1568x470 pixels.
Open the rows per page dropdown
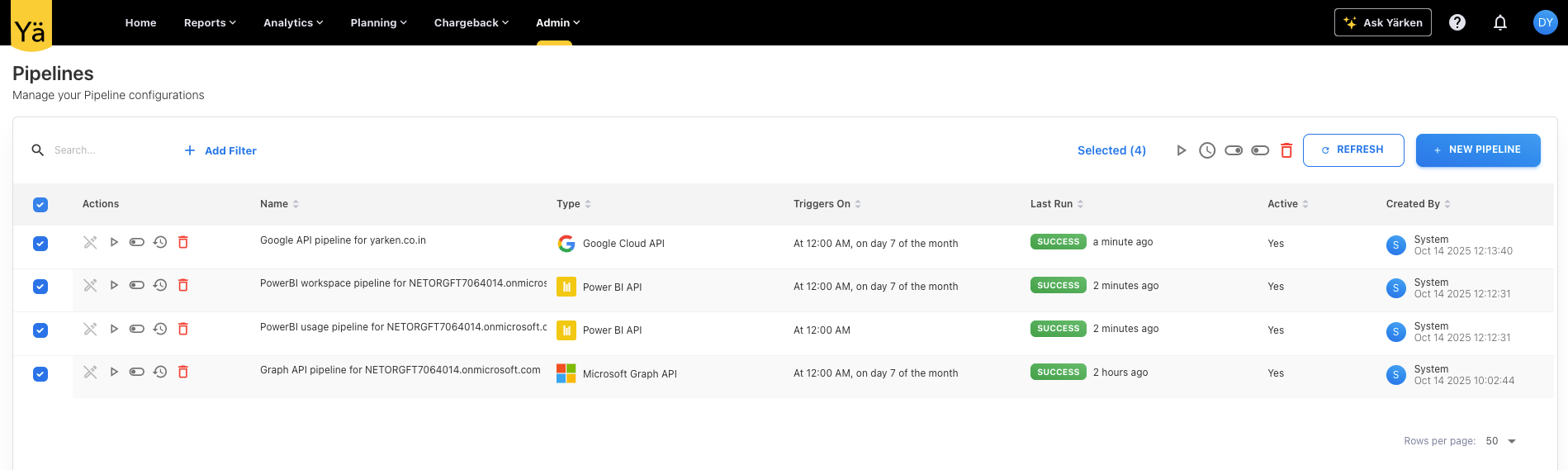point(1500,441)
